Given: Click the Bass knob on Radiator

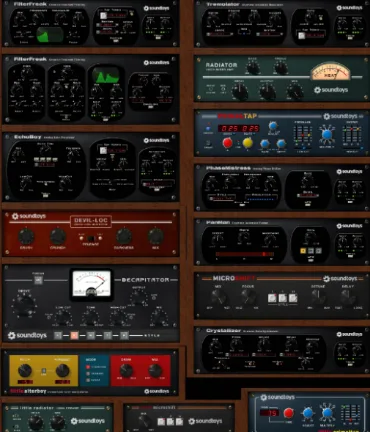Looking at the screenshot, I should tap(253, 68).
